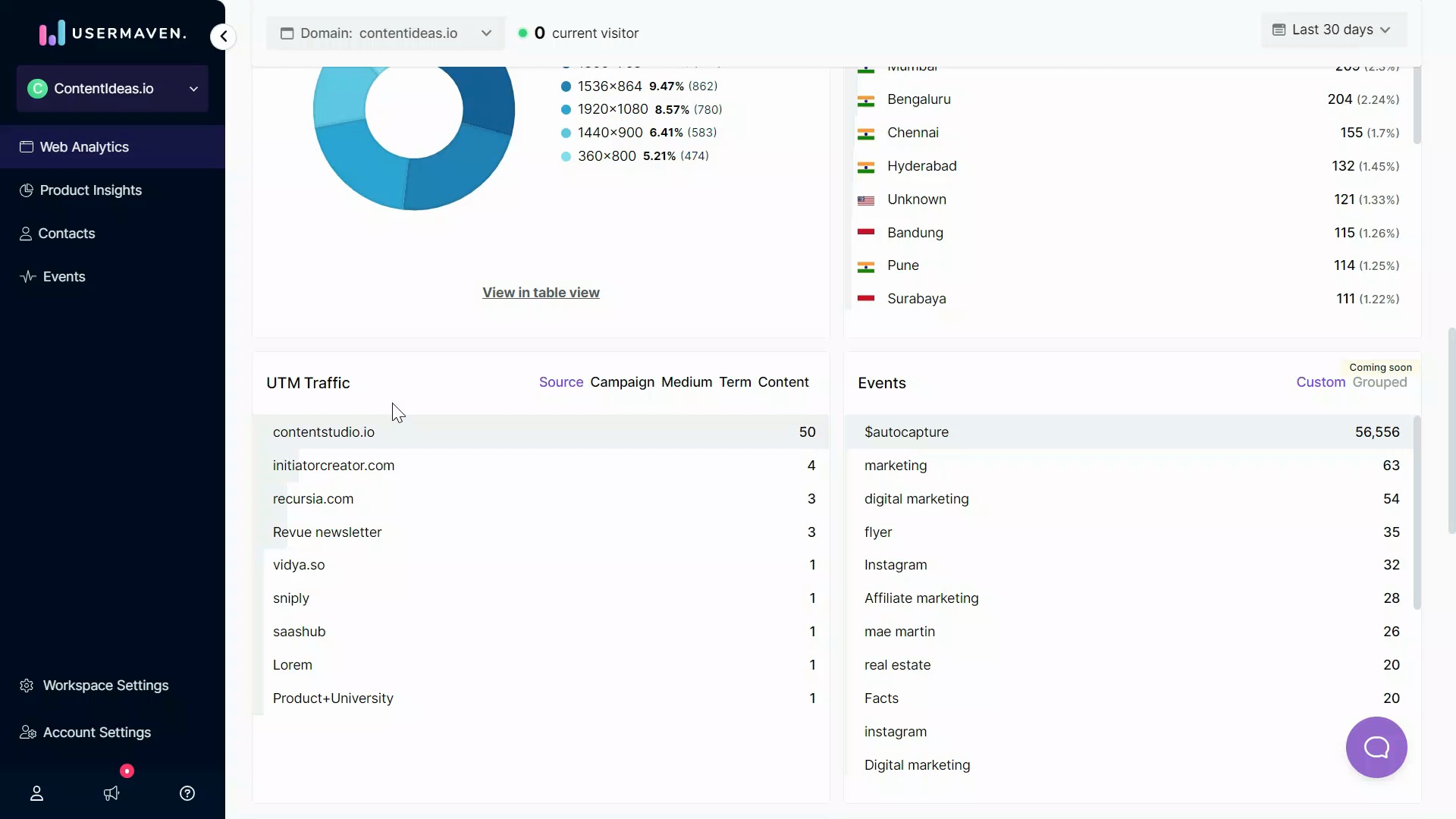Toggle the Custom events view
The width and height of the screenshot is (1456, 819).
[1319, 382]
